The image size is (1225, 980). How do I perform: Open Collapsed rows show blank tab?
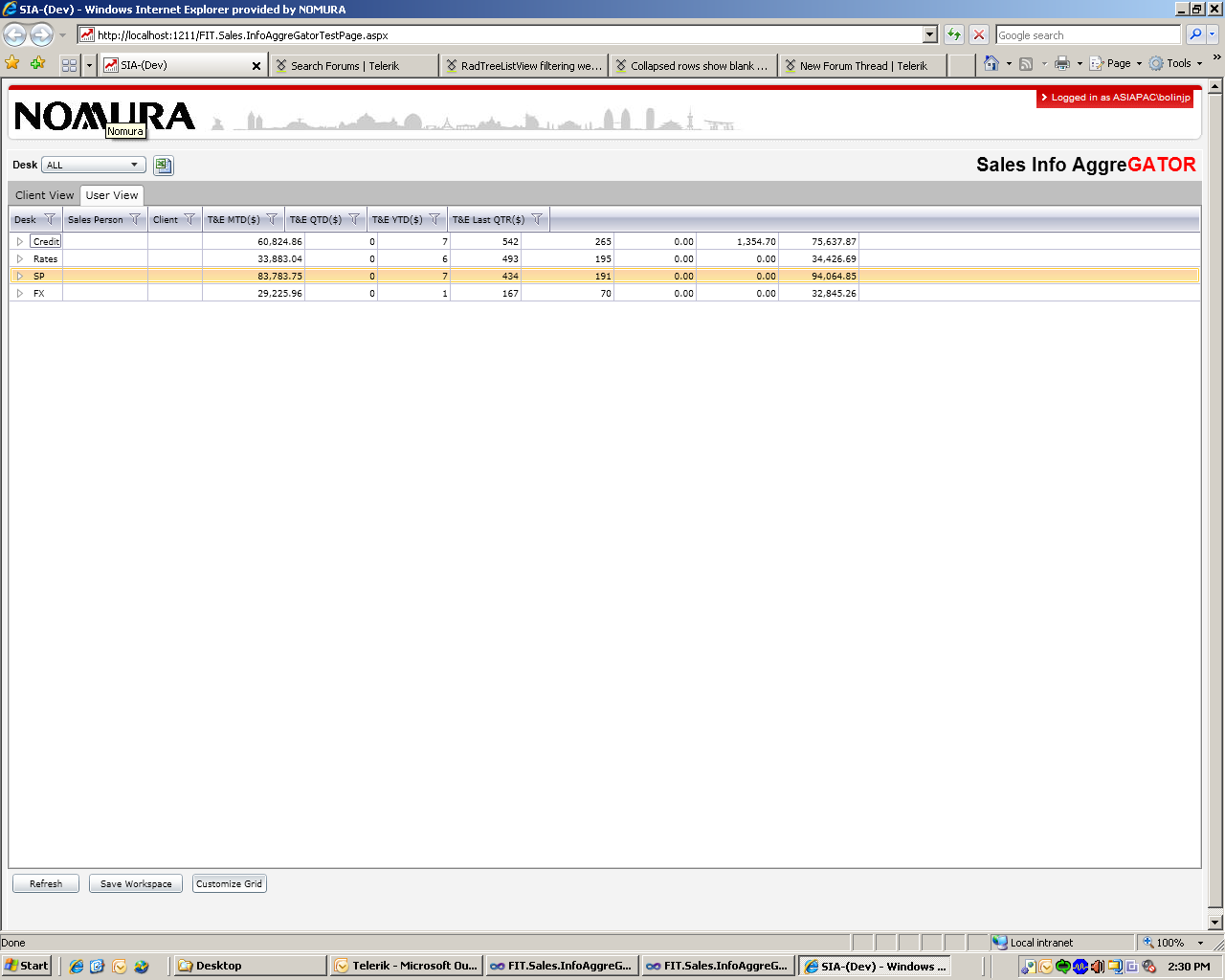pos(694,65)
